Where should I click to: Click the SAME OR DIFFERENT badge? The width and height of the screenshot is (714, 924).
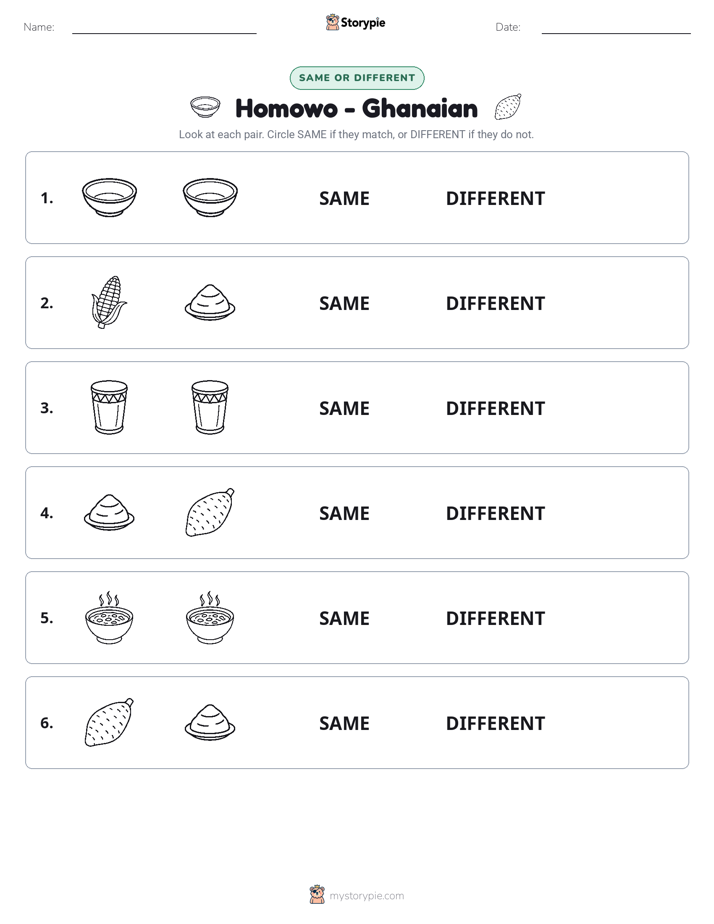357,78
